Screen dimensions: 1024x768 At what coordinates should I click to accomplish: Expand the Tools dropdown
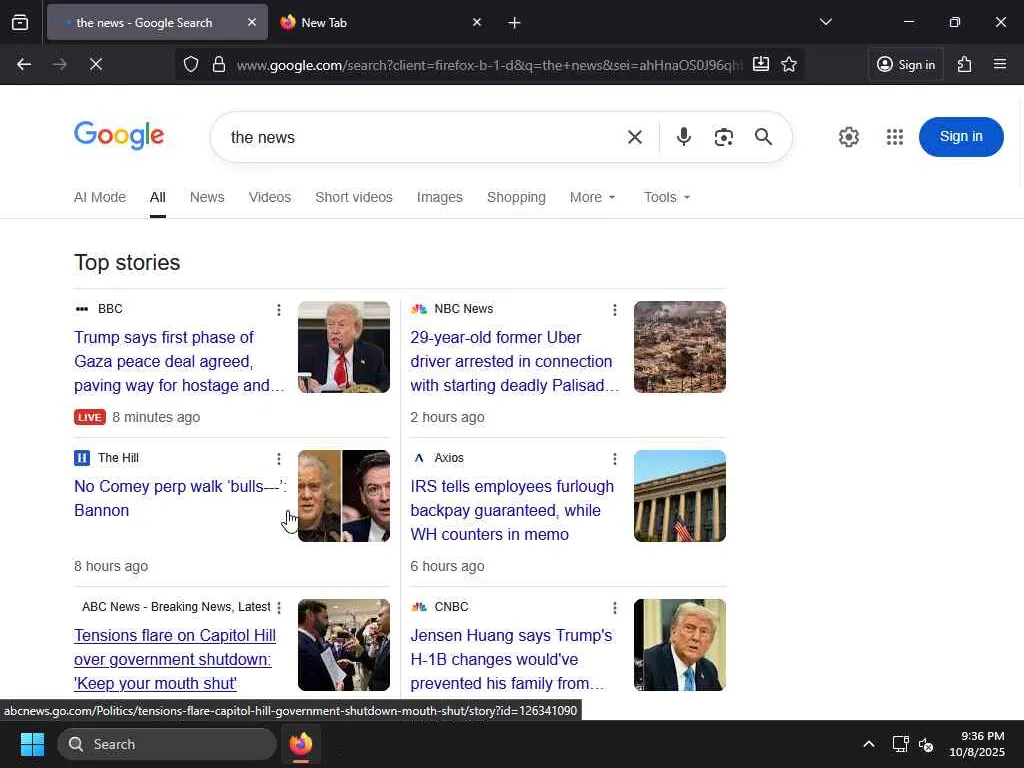pos(667,197)
